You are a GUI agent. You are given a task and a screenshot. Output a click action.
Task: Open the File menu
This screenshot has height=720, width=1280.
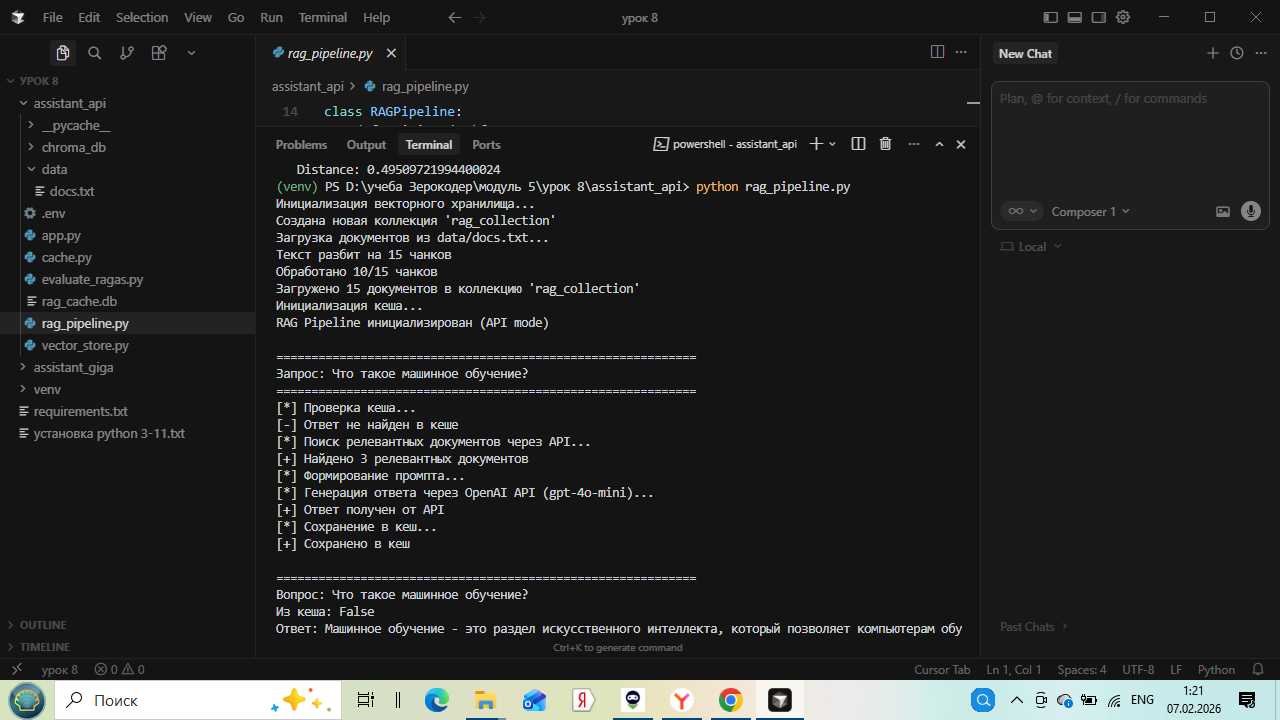coord(53,17)
